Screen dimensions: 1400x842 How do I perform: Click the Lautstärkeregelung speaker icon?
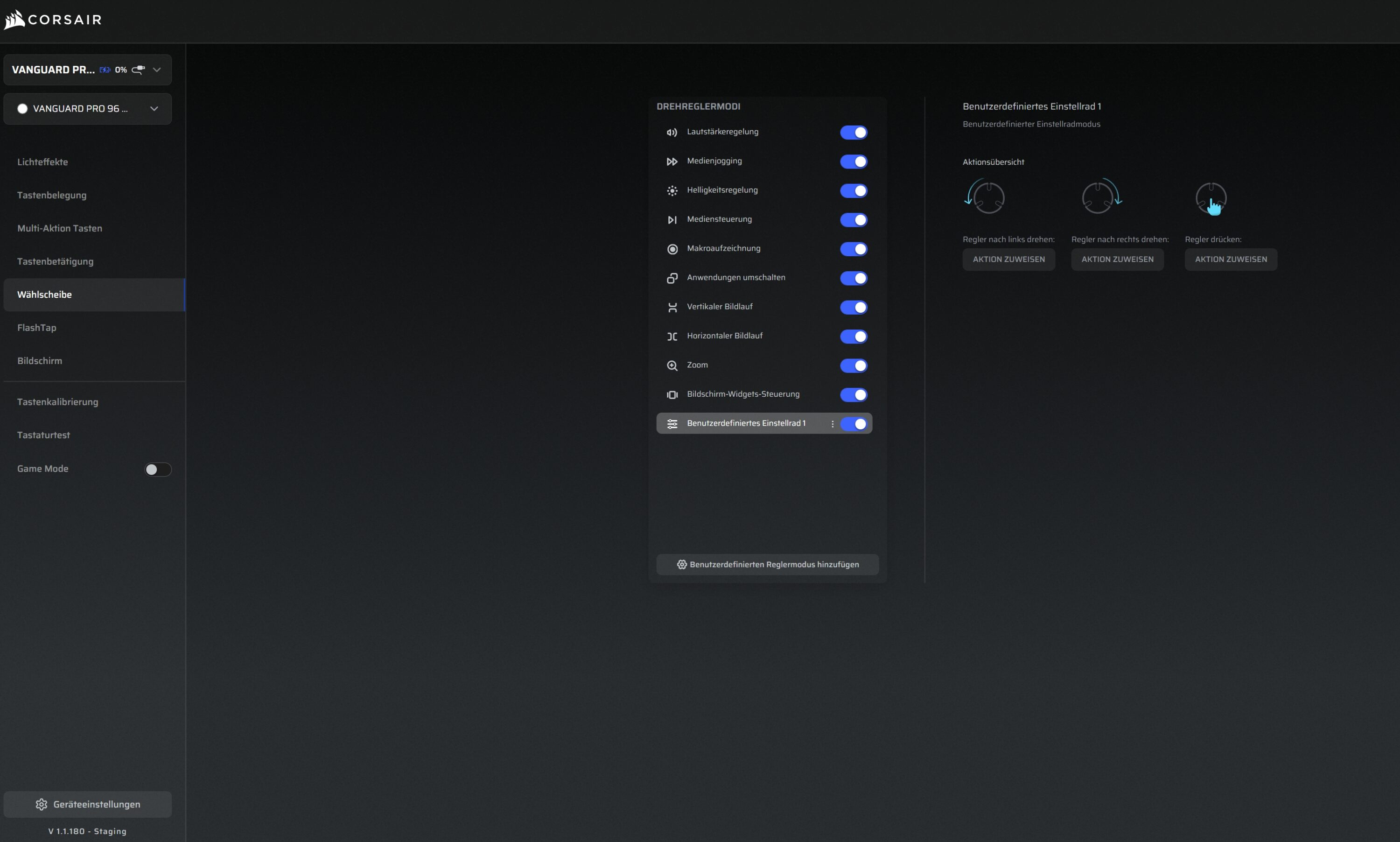point(672,132)
